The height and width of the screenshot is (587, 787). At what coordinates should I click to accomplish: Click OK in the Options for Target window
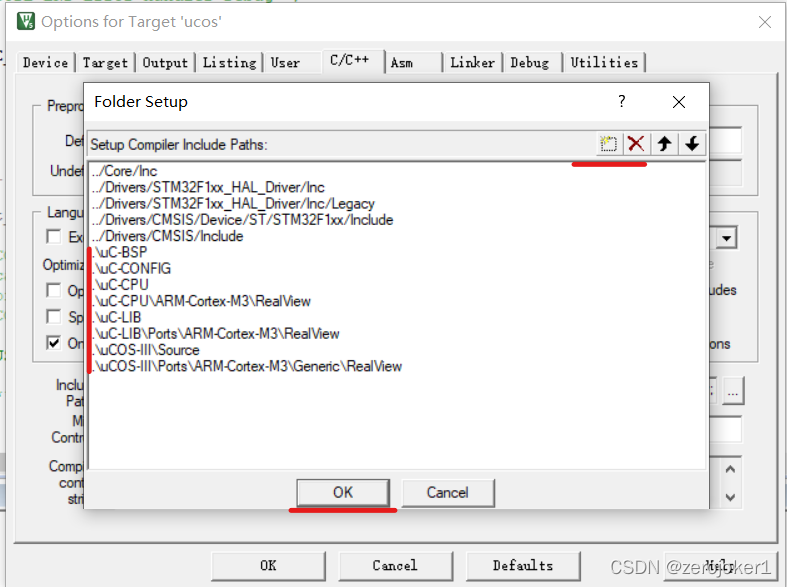point(268,566)
